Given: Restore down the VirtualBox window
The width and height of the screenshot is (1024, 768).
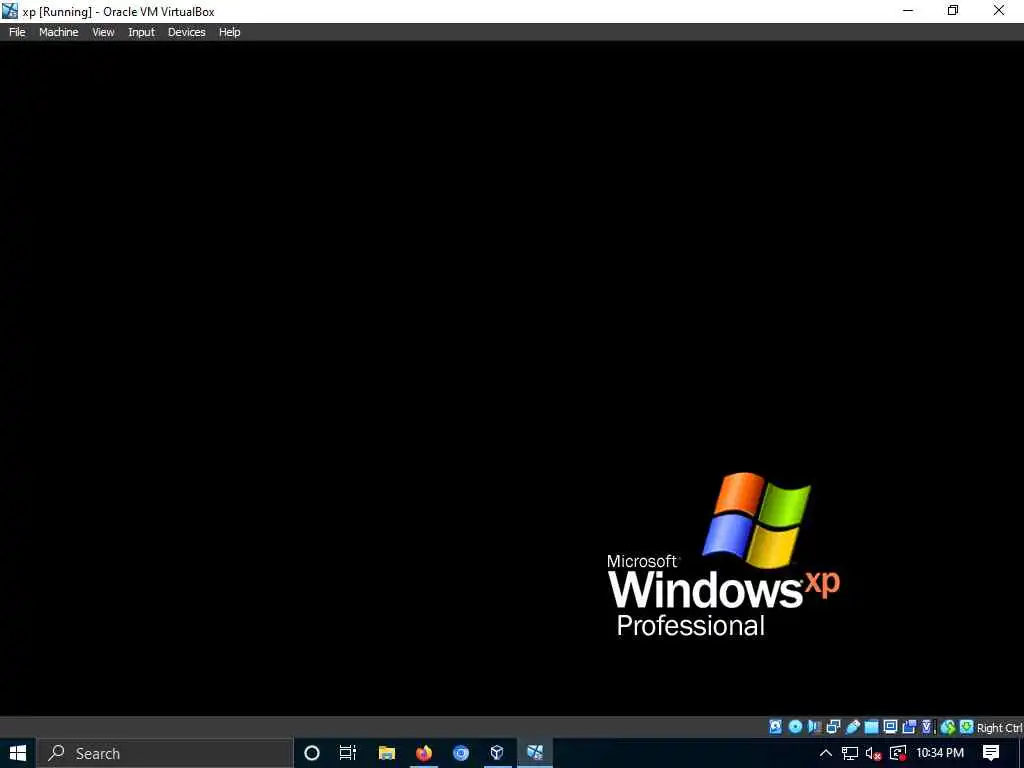Looking at the screenshot, I should pos(953,10).
